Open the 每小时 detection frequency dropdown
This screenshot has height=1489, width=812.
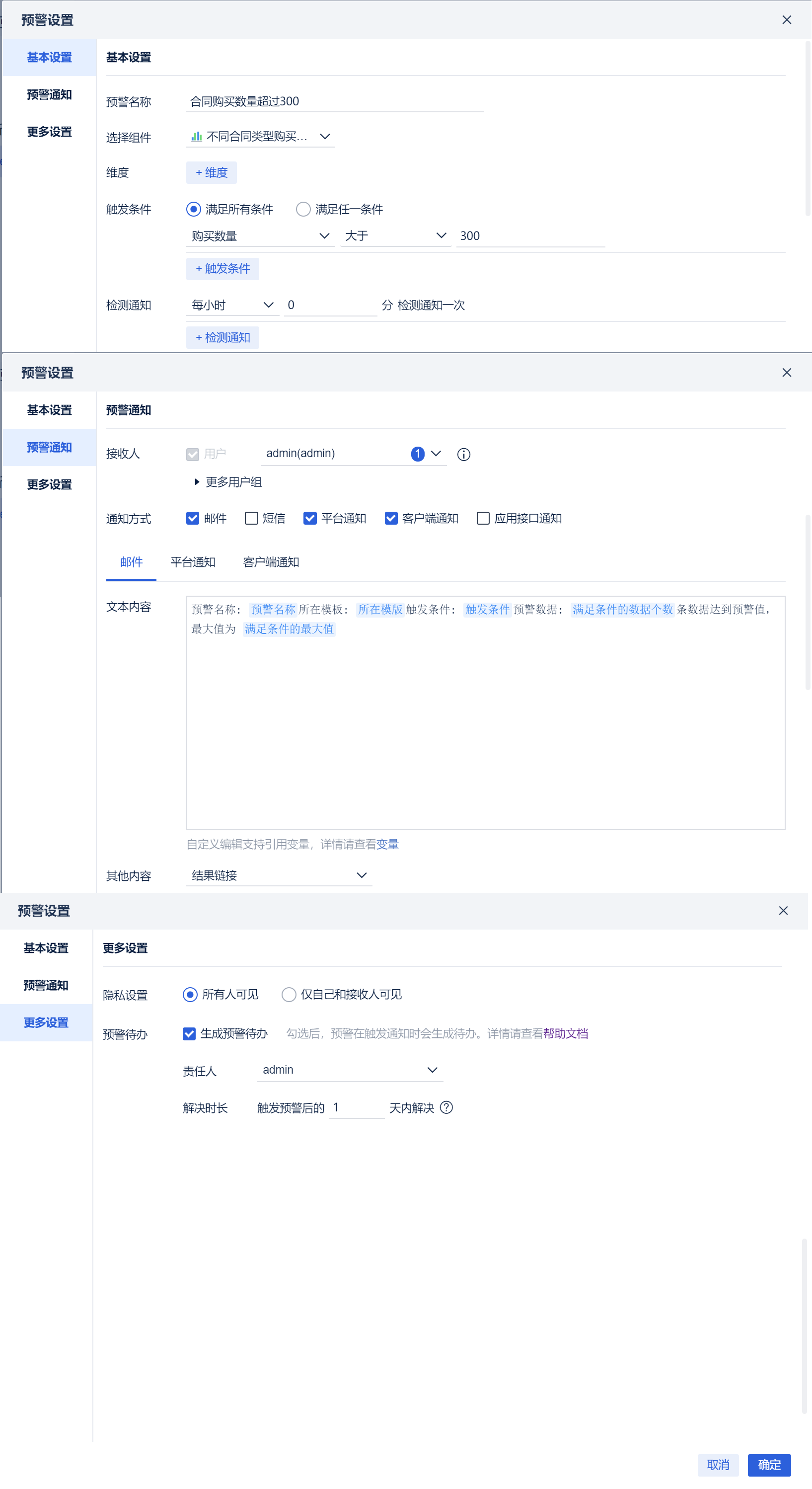pyautogui.click(x=233, y=305)
